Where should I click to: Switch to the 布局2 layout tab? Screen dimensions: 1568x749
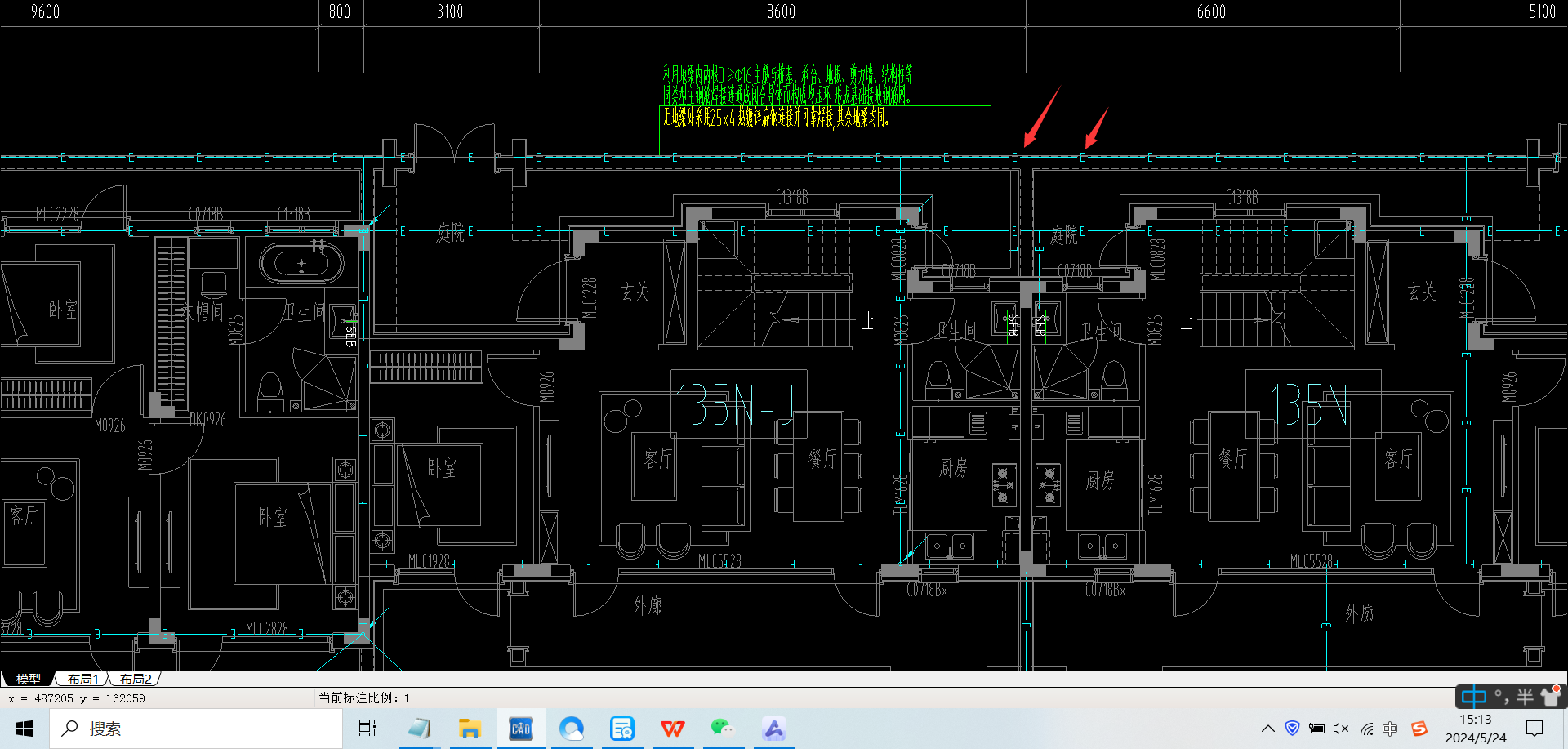[x=136, y=679]
